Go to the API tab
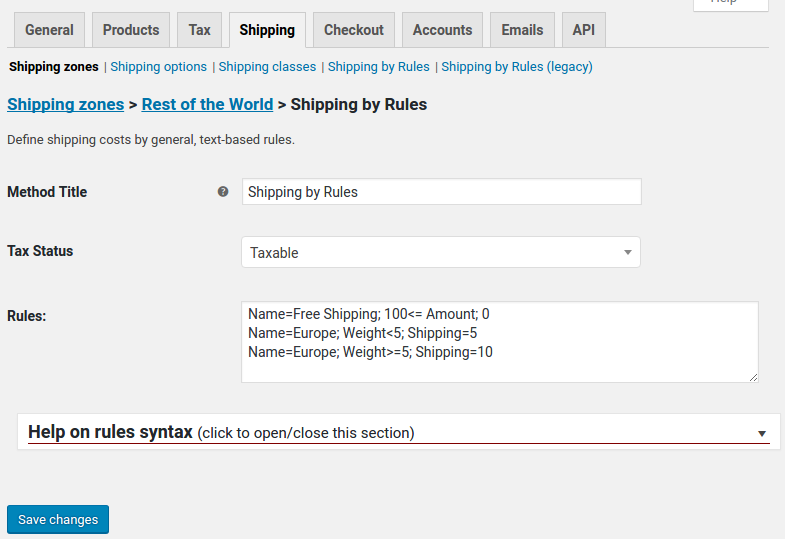The height and width of the screenshot is (539, 785). (x=583, y=30)
